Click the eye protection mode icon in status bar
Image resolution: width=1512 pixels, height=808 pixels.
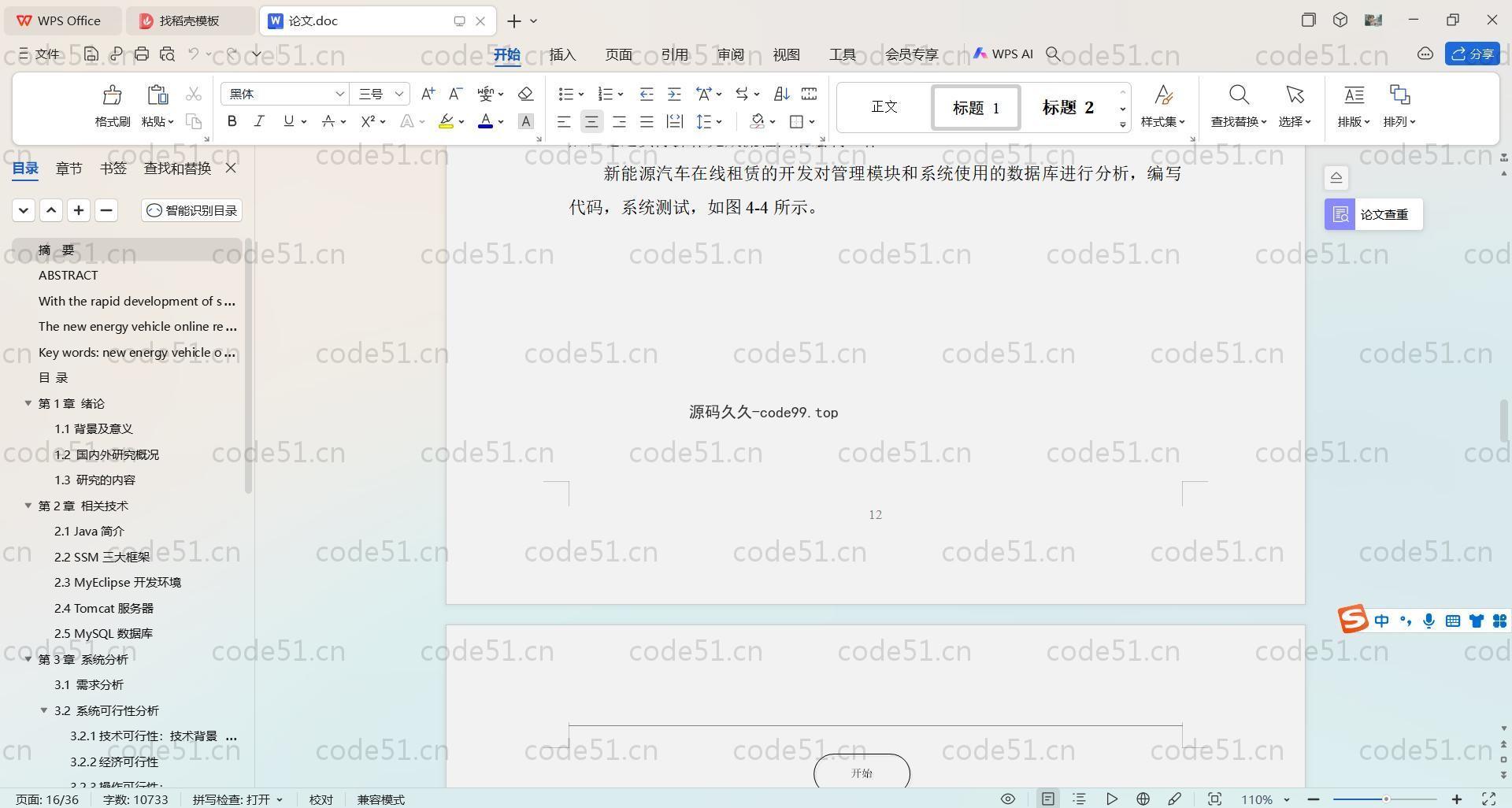[1008, 799]
